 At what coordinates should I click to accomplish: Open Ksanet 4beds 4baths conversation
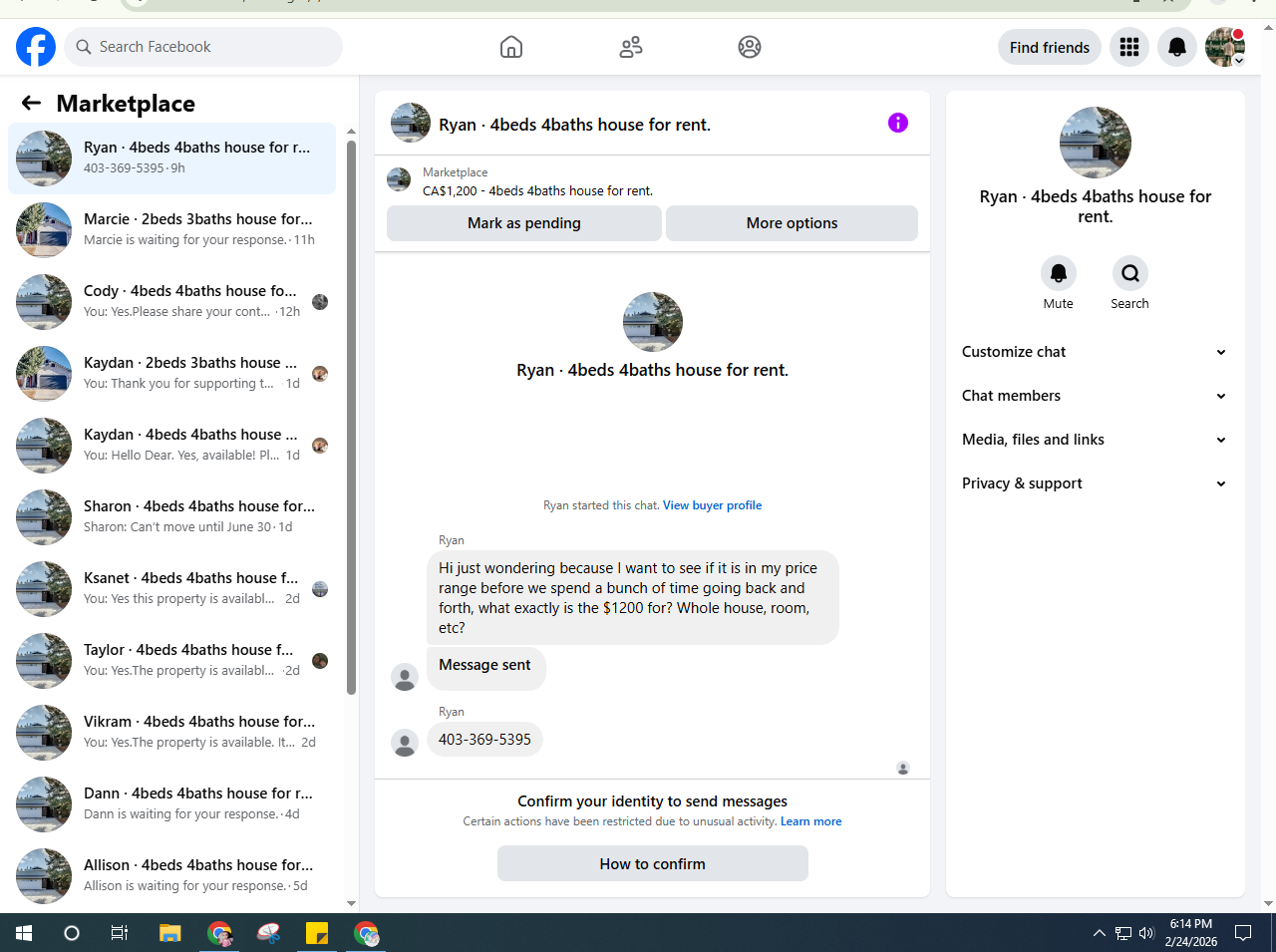[171, 589]
